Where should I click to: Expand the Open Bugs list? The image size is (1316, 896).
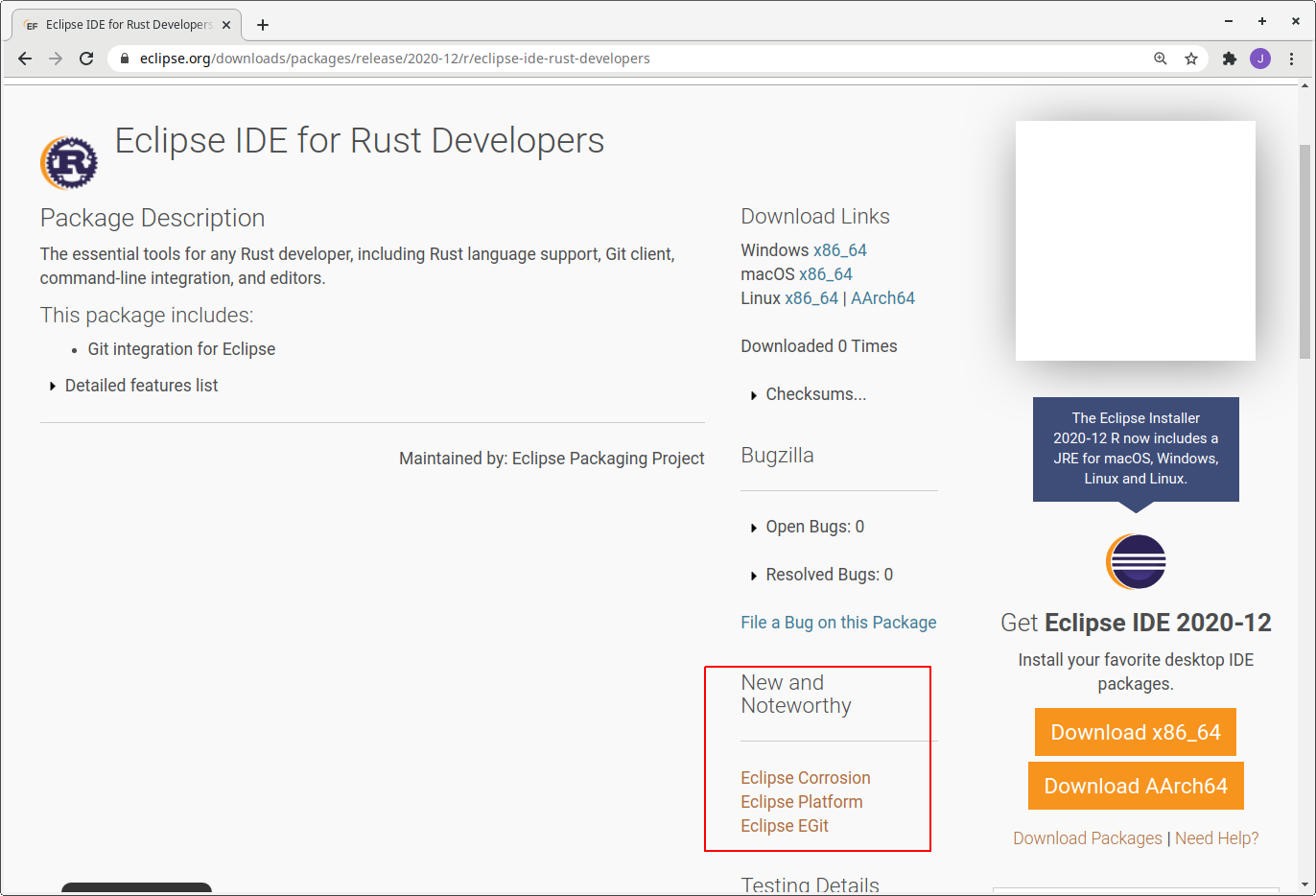coord(814,527)
